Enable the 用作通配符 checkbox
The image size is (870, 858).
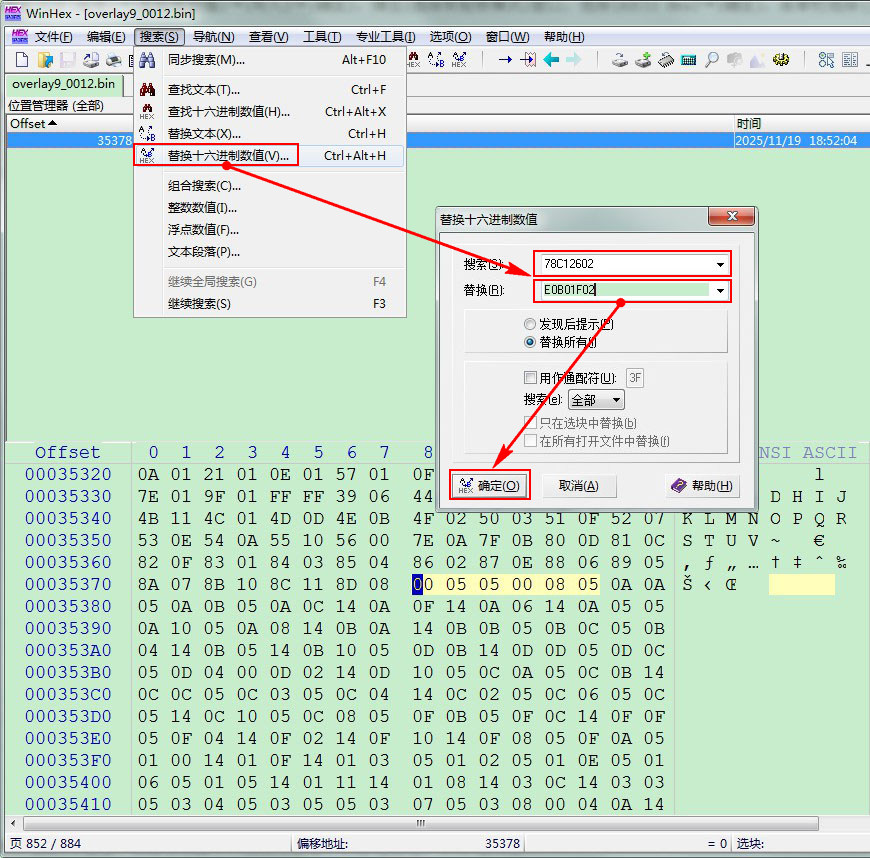[x=530, y=378]
